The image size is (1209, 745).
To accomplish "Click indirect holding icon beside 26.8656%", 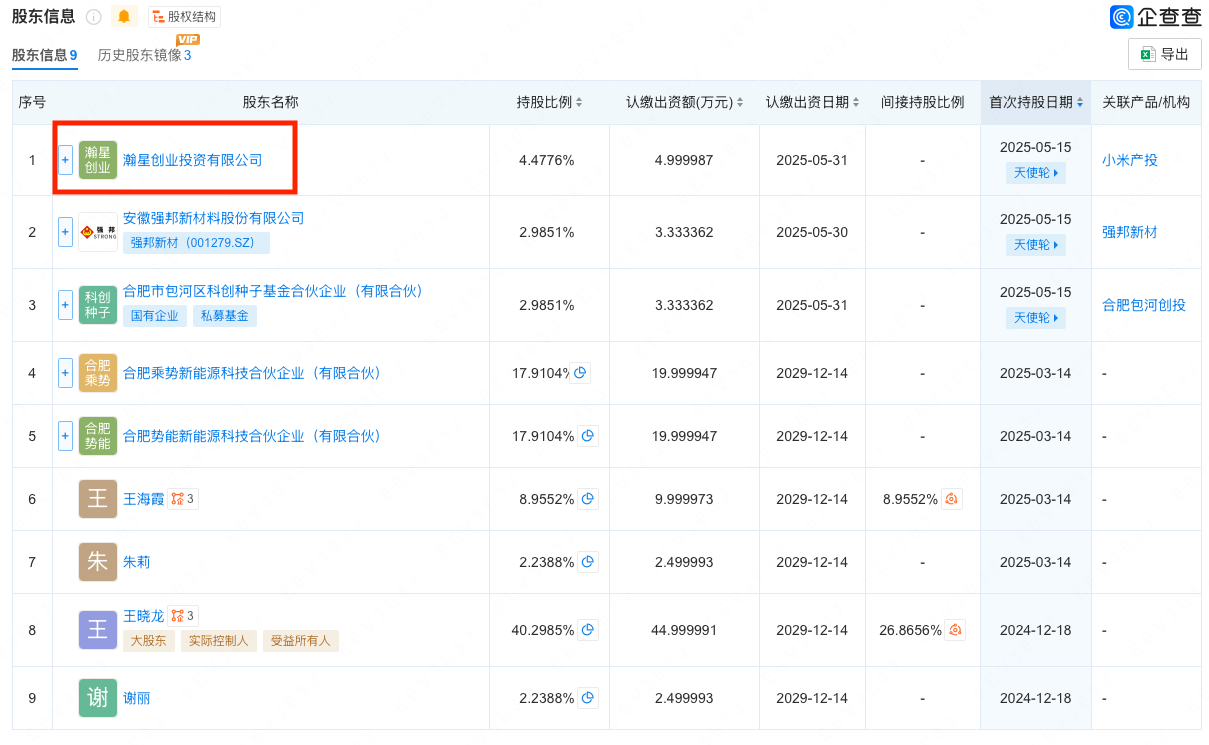I will coord(955,630).
